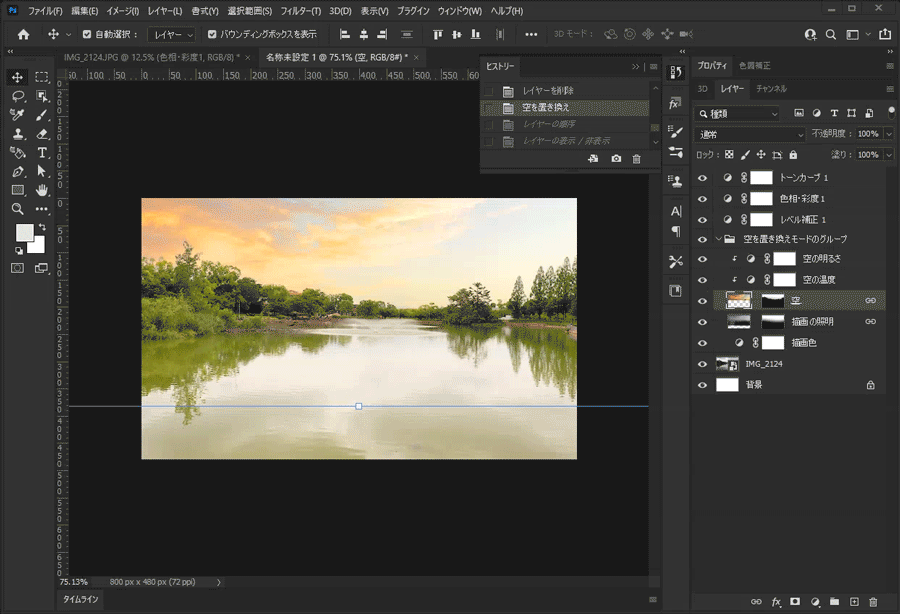Open the Edit Toolbar three-dots menu
900x614 pixels.
41,209
